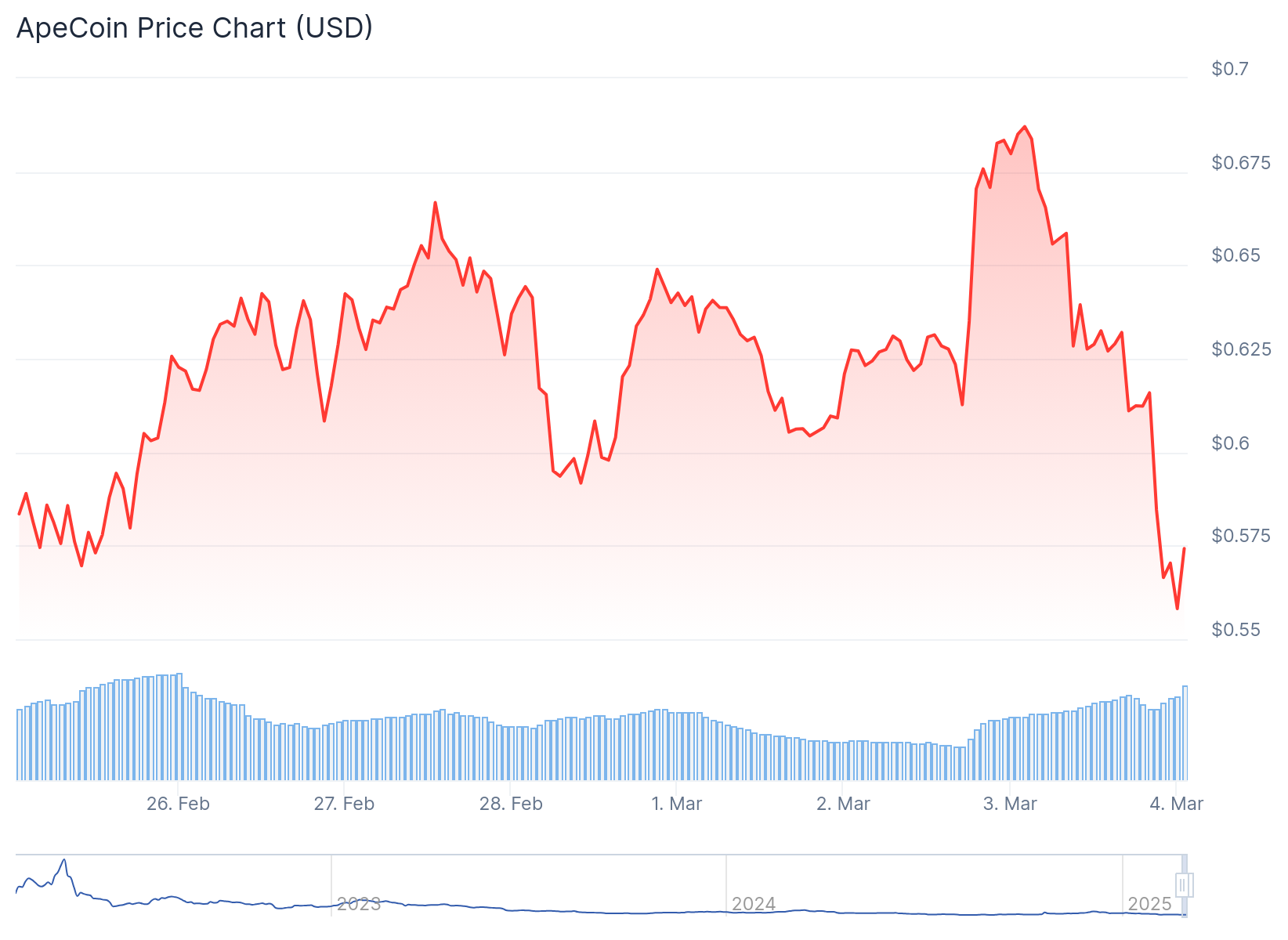Click the "2. Mar" date label
The width and height of the screenshot is (1288, 940).
843,804
